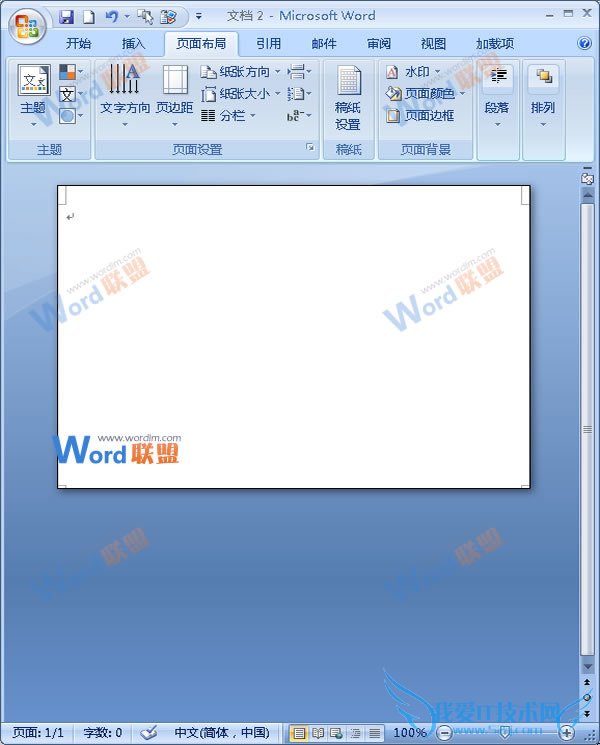
Task: Click the rightmost quick access toolbar icon
Action: pyautogui.click(x=168, y=17)
